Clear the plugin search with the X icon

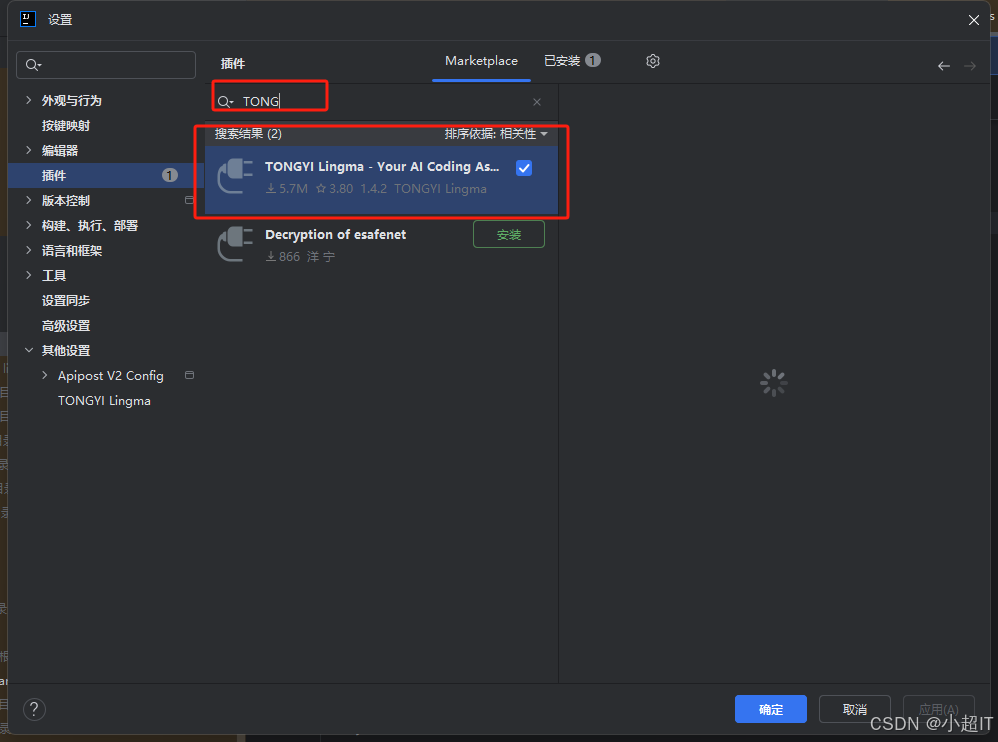[x=537, y=102]
